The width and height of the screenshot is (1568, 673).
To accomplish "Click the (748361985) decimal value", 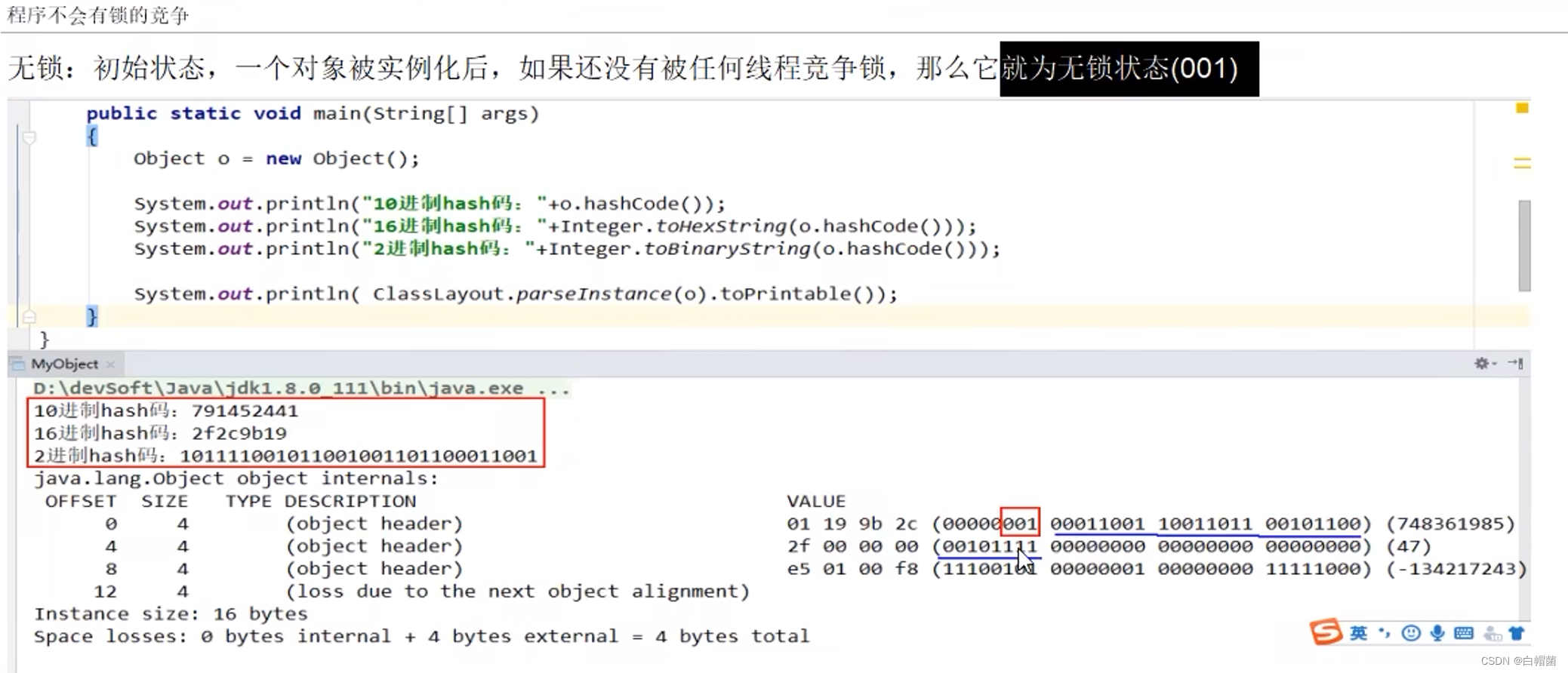I will (x=1450, y=524).
